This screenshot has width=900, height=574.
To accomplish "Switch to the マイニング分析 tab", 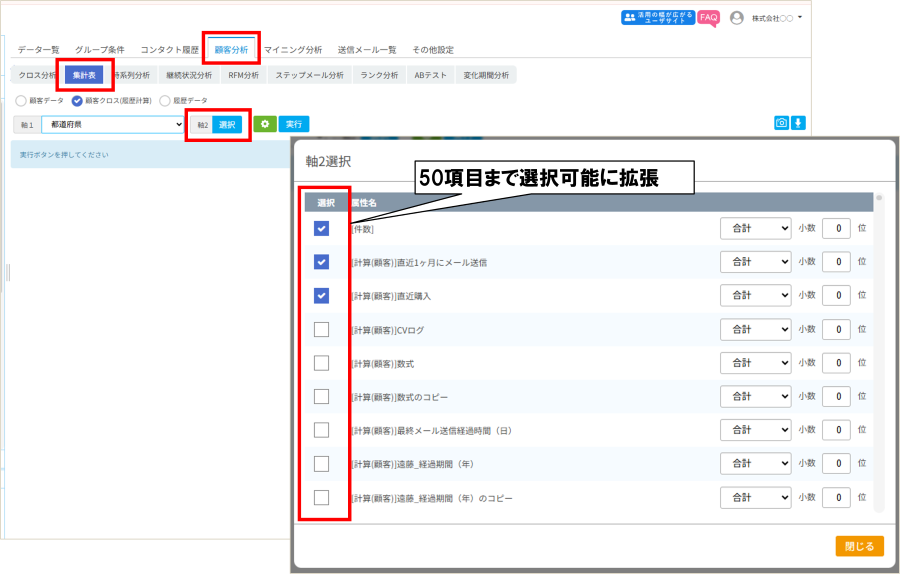I will 293,50.
